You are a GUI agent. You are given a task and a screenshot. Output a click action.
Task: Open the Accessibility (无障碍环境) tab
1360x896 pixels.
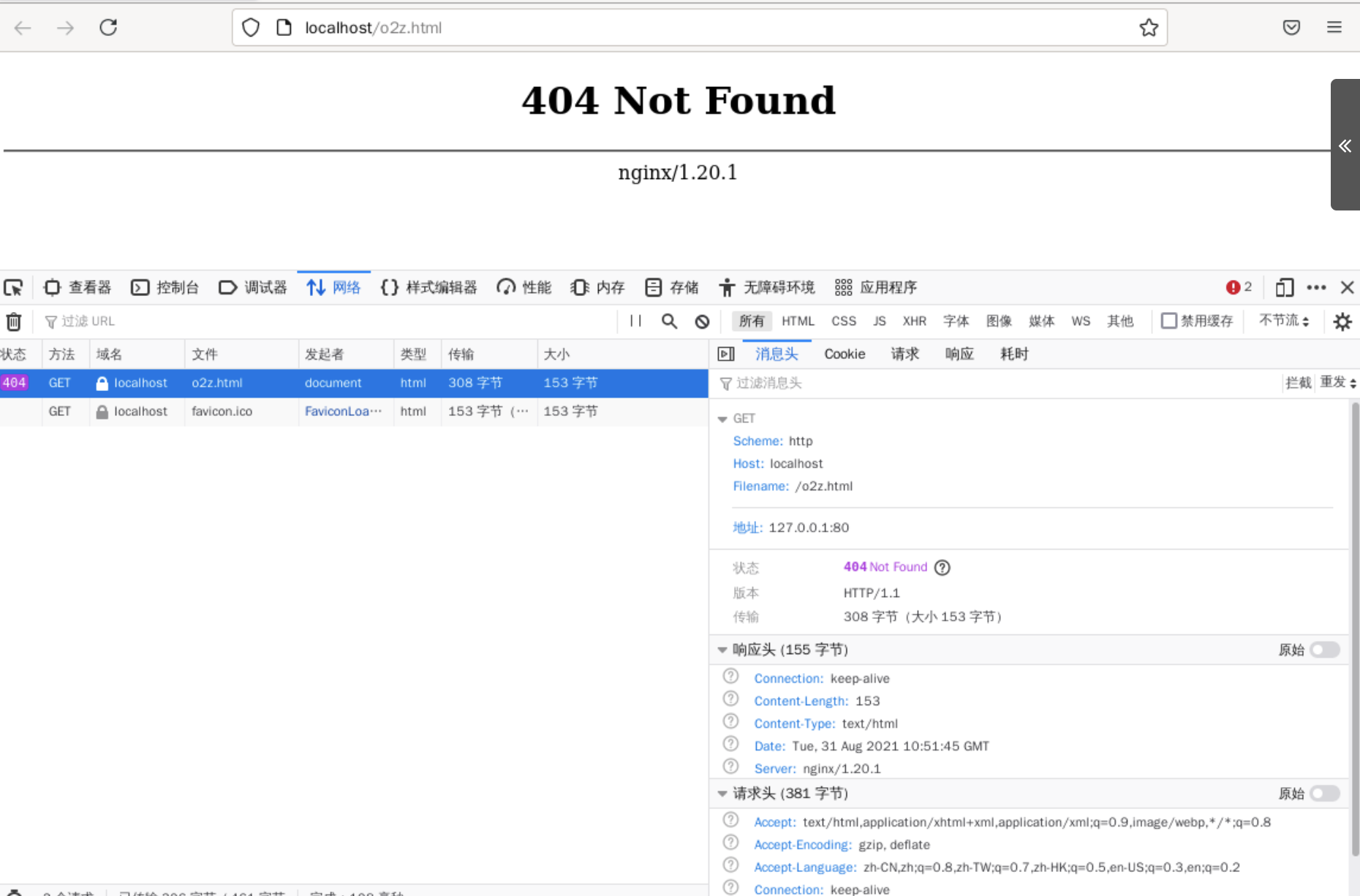pos(767,287)
